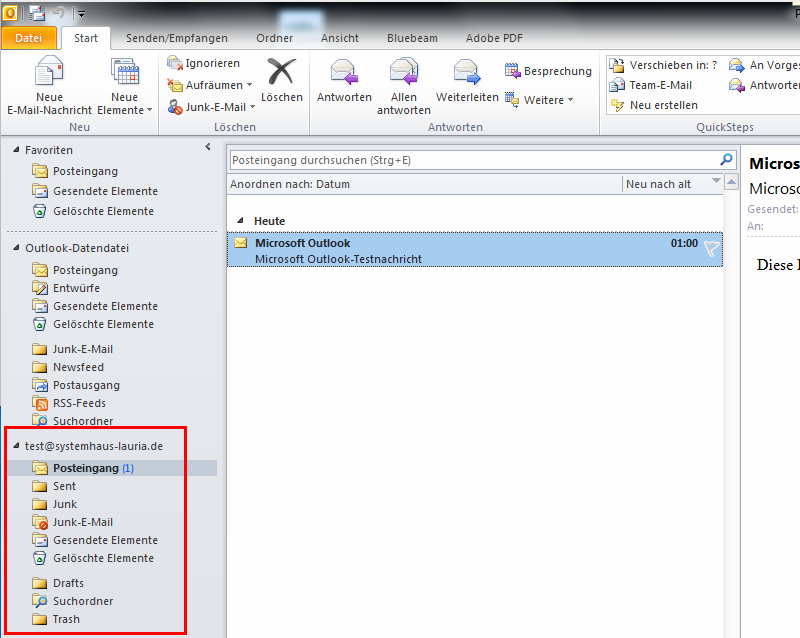Click the Posteingang durchsuchen search field
The image size is (800, 638).
tap(472, 160)
